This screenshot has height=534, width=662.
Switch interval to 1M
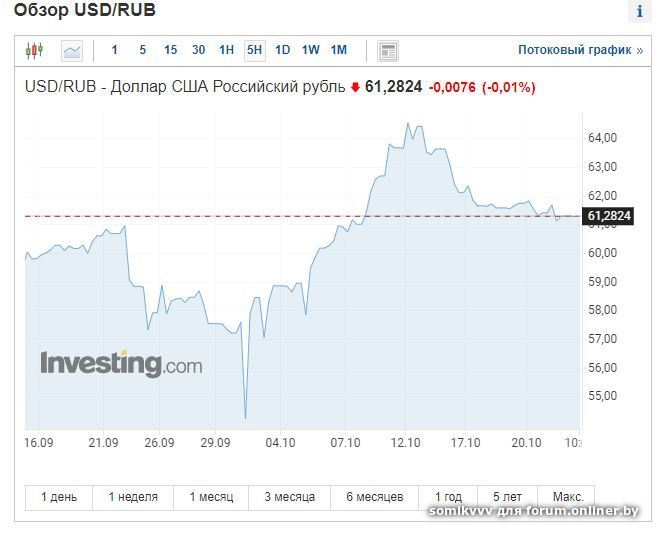339,50
